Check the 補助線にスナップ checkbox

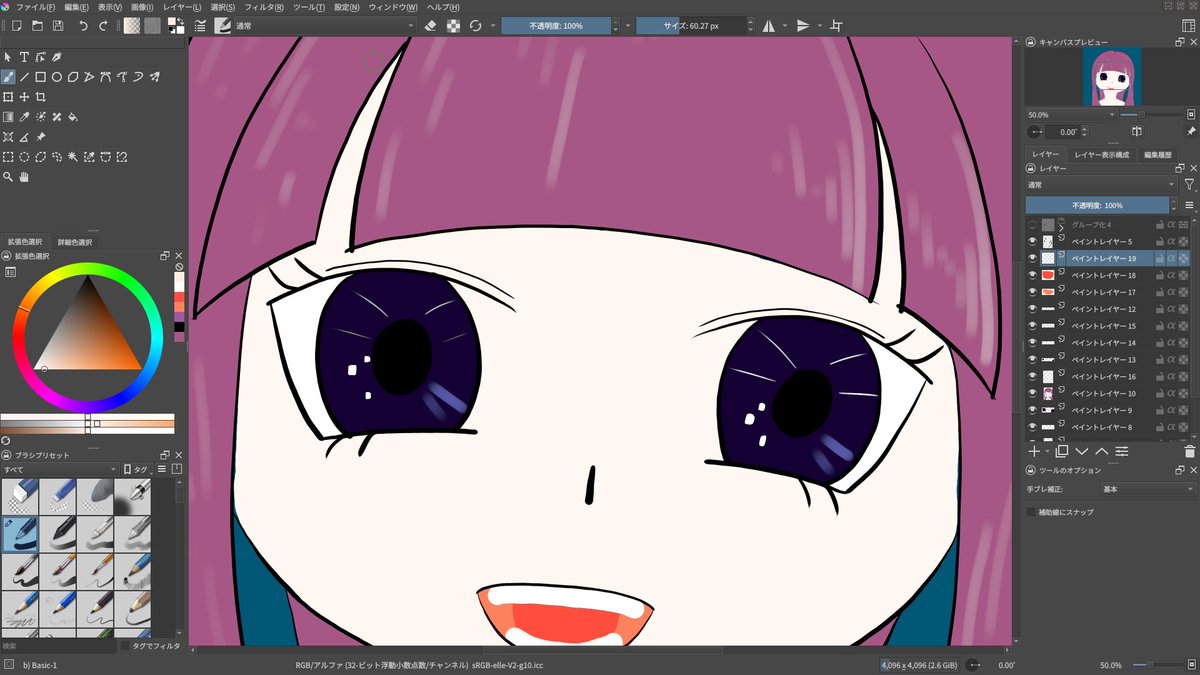click(x=1032, y=512)
